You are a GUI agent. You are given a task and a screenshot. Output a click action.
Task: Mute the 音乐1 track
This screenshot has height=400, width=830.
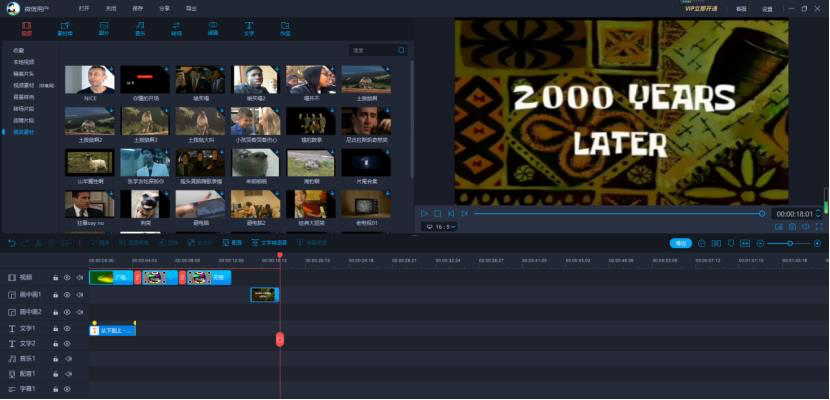[68, 359]
